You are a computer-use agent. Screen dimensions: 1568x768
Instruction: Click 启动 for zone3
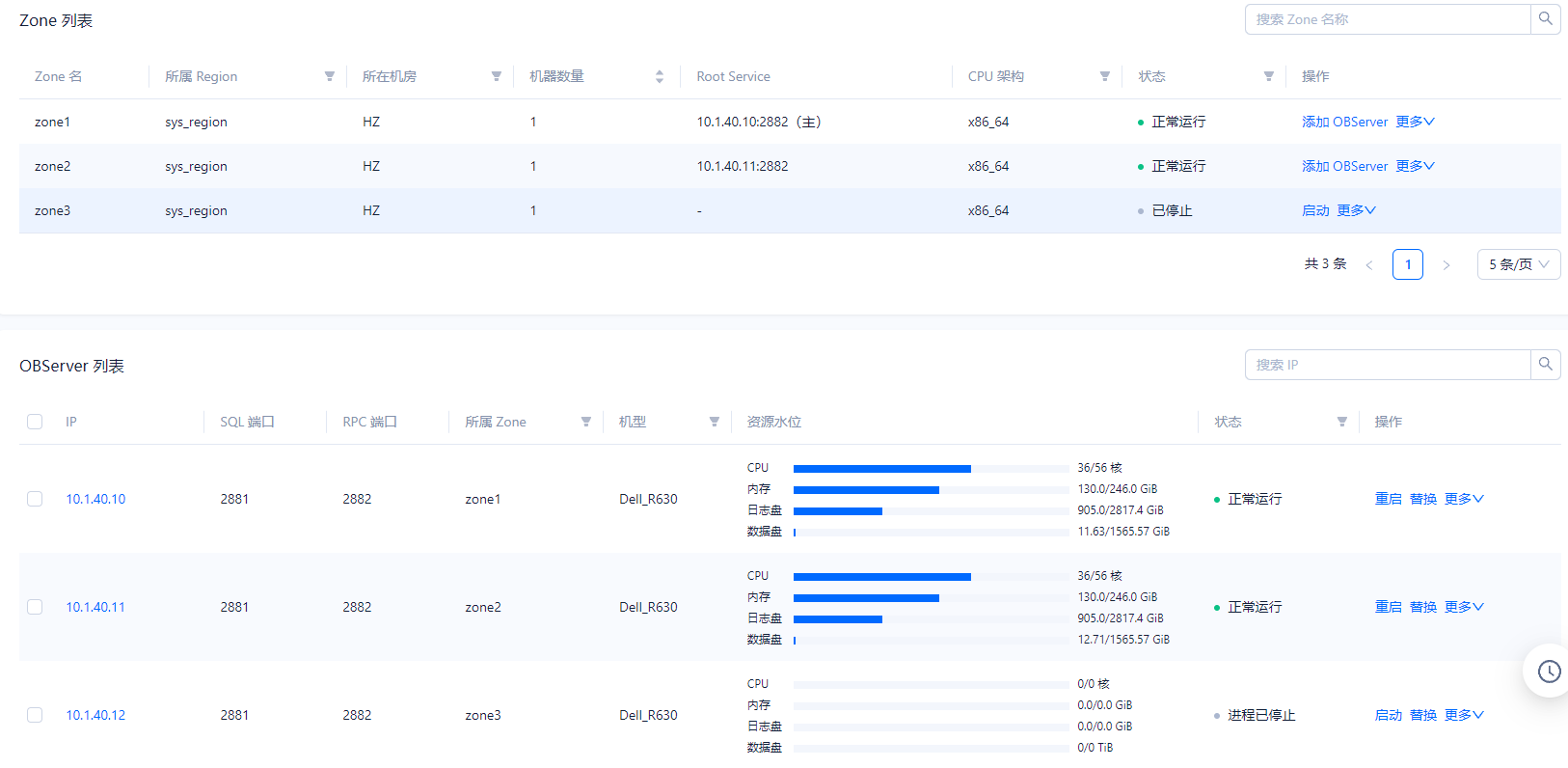coord(1315,210)
